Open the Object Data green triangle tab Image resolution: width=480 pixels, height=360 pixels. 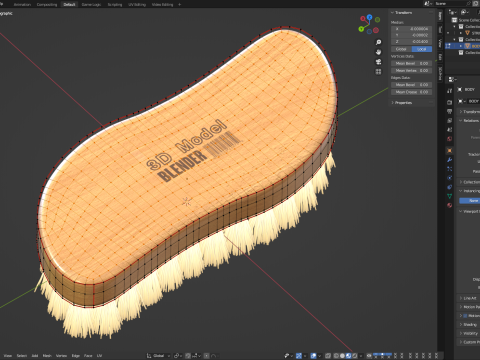point(449,196)
